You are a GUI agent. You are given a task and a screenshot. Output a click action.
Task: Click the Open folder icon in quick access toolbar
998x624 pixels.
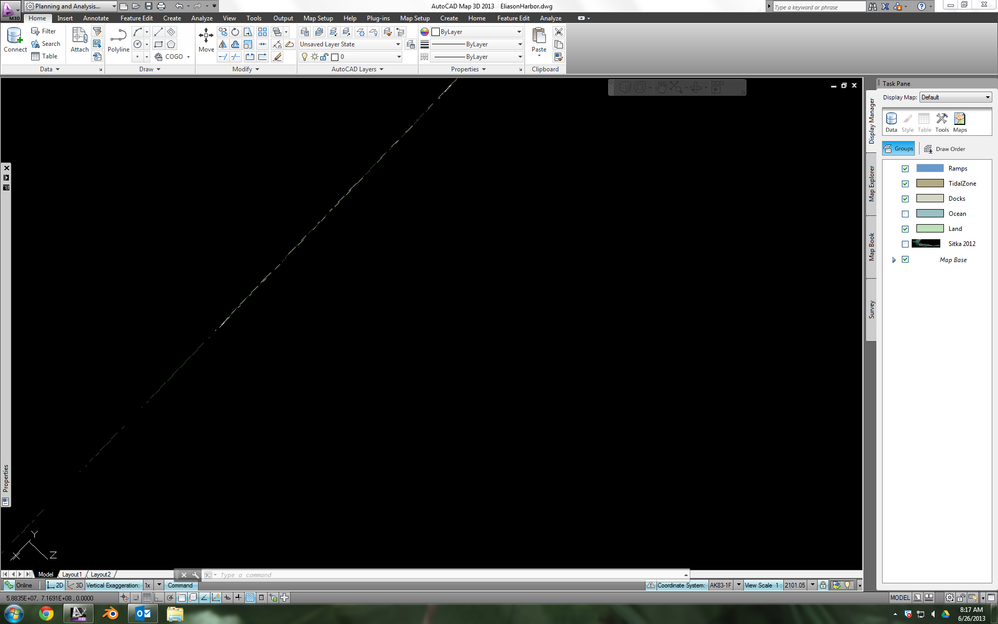click(x=136, y=6)
